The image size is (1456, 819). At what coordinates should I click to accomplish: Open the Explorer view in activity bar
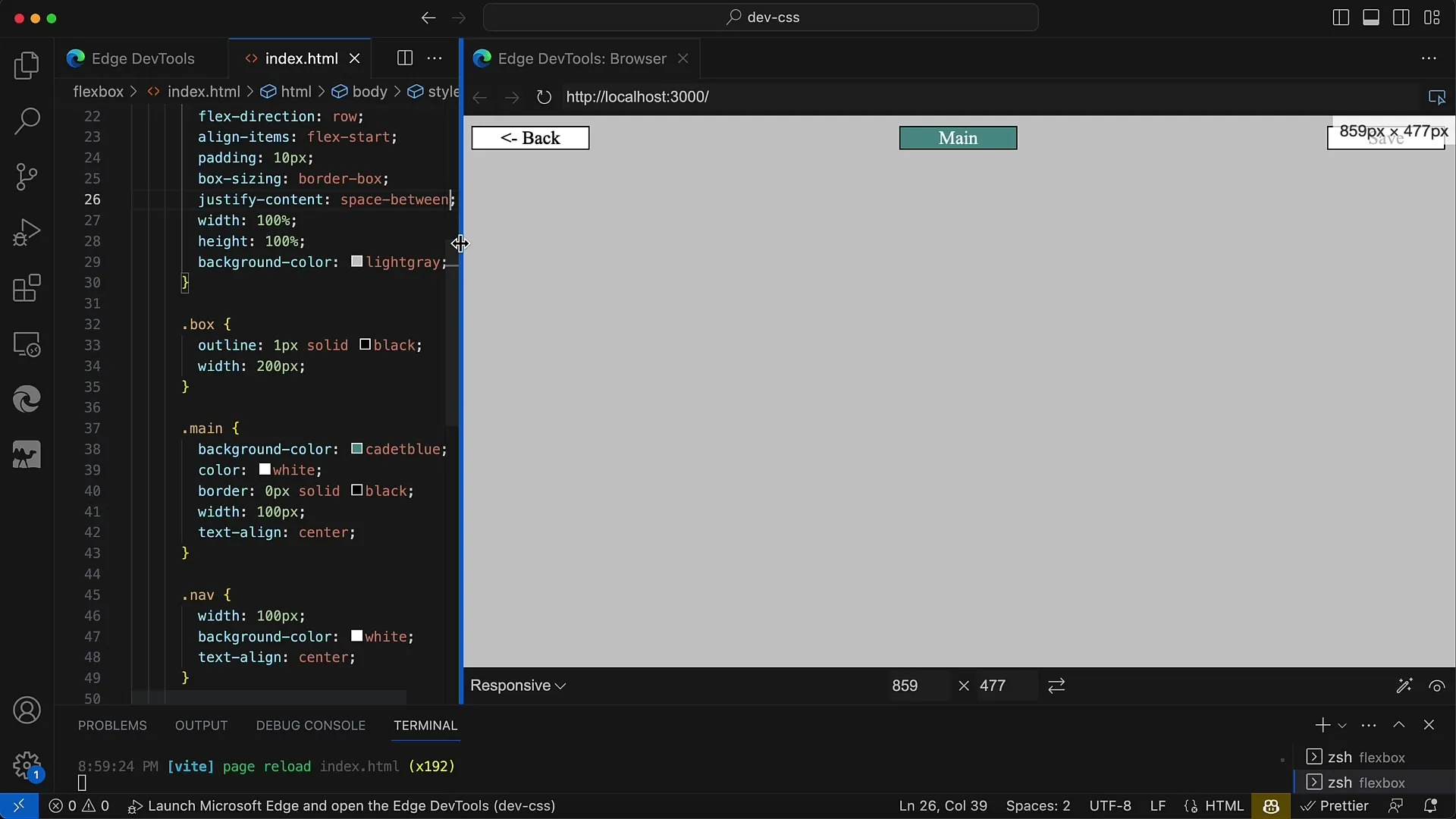27,66
